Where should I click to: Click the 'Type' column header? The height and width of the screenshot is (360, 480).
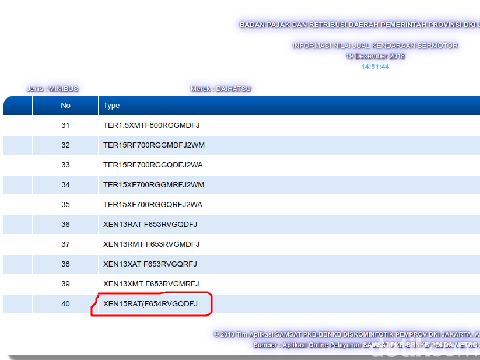click(112, 106)
